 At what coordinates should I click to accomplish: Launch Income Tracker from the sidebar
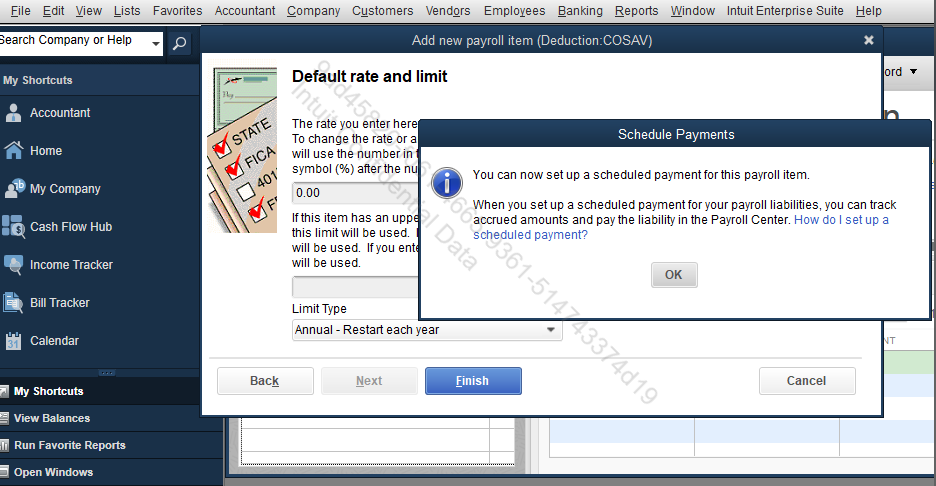[x=14, y=265]
